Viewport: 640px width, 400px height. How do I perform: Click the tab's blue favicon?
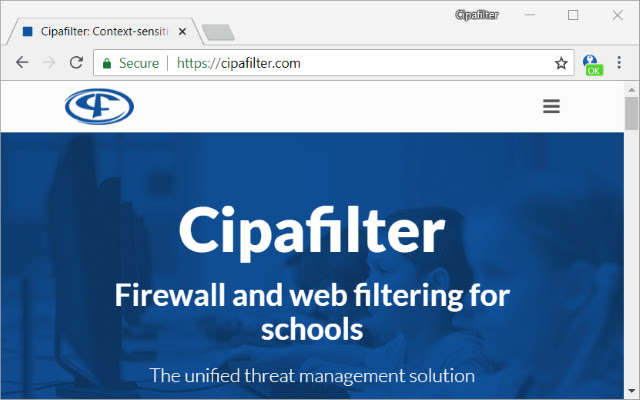[x=28, y=31]
